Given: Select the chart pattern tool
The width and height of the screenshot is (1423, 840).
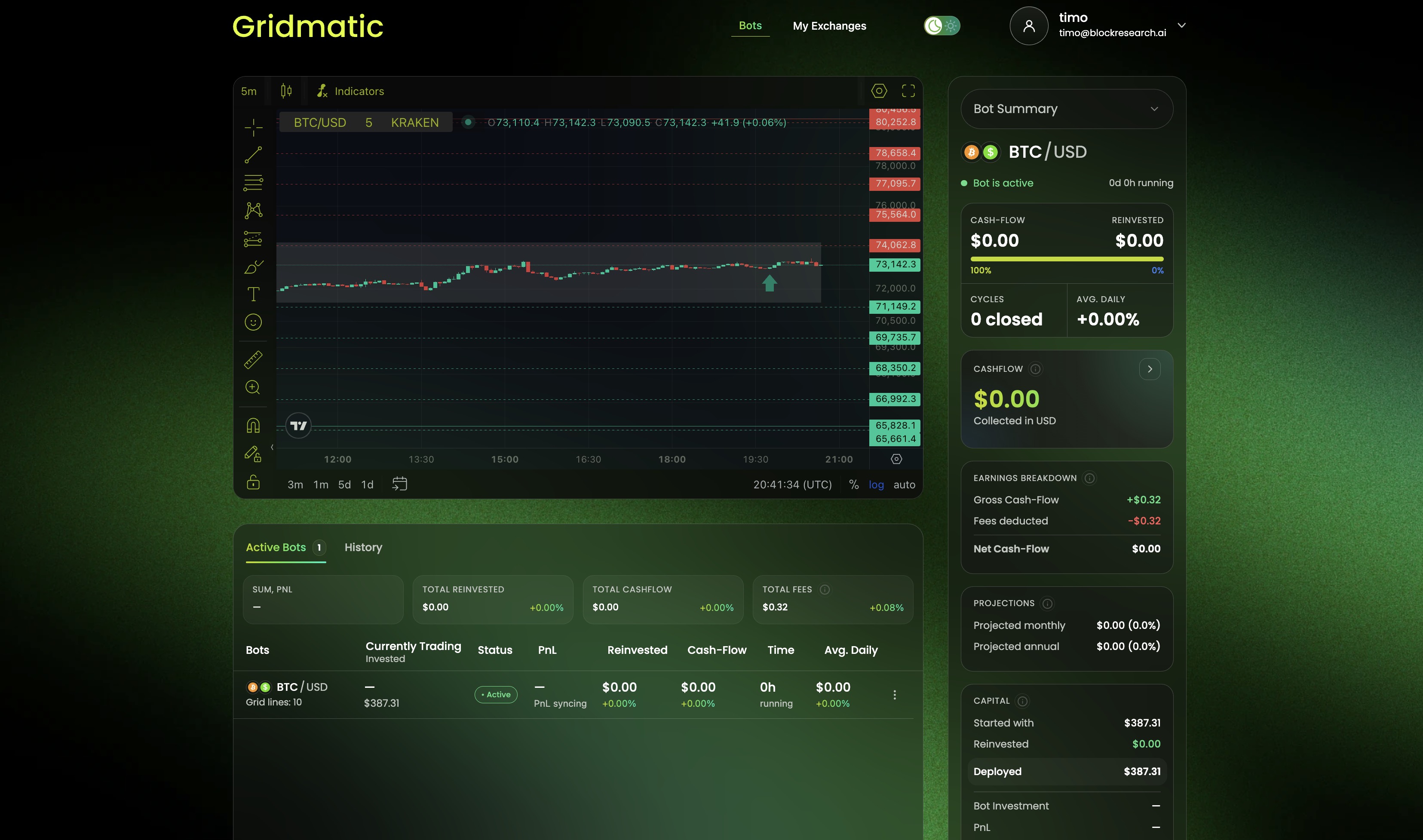Looking at the screenshot, I should 253,211.
